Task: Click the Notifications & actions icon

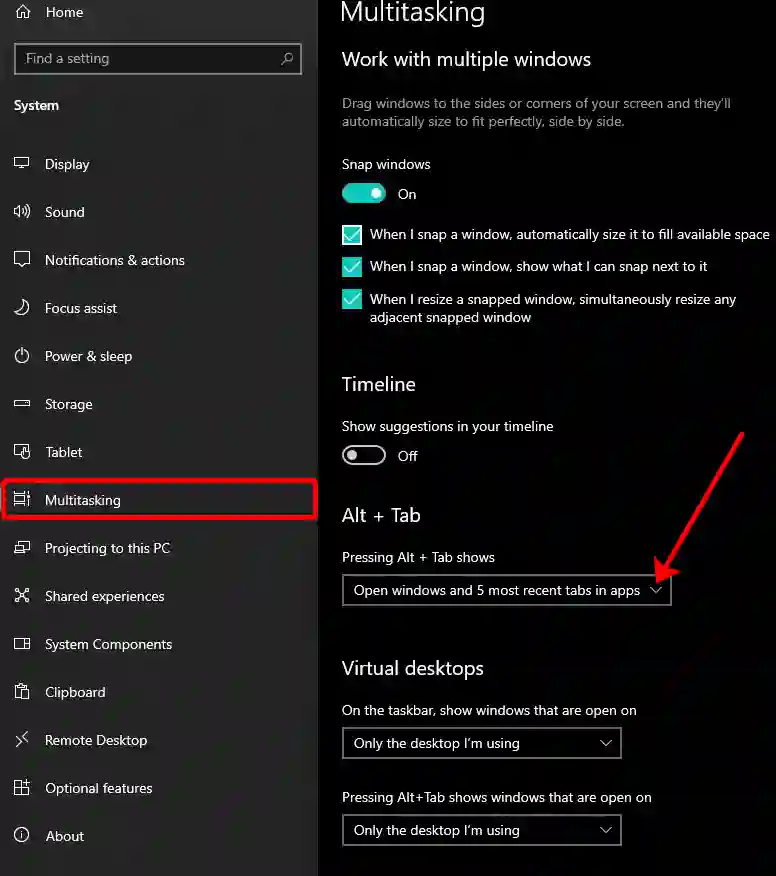Action: click(22, 260)
